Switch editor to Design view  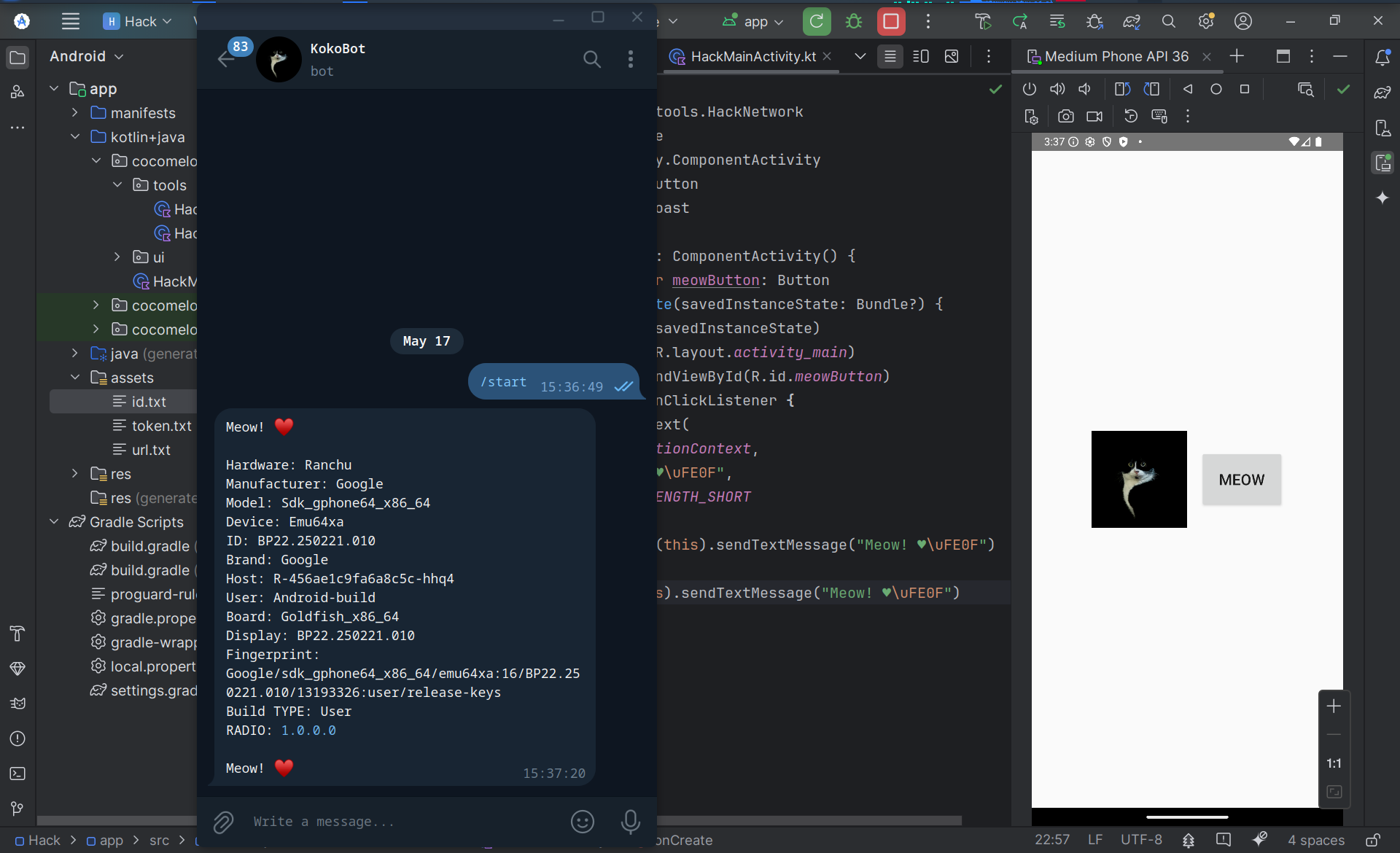(x=952, y=56)
